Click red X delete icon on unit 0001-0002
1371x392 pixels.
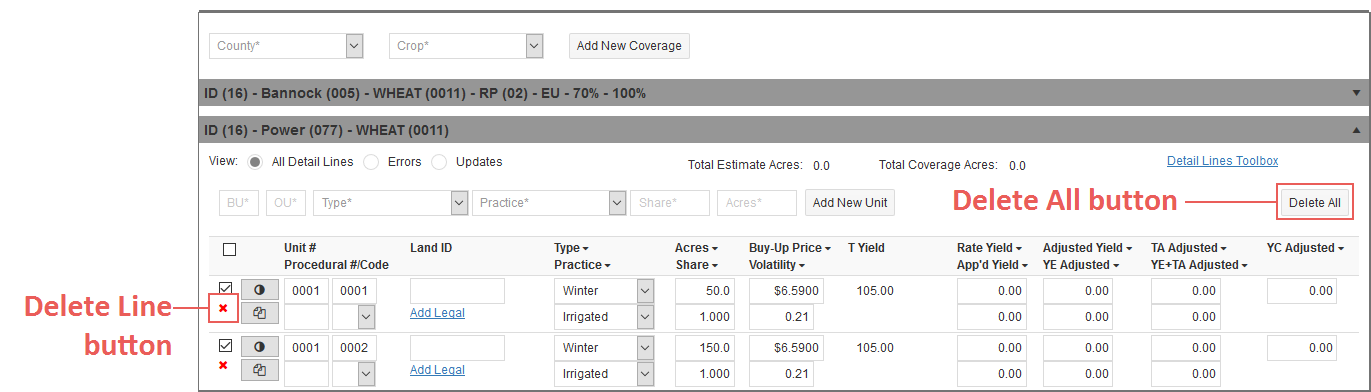coord(223,365)
